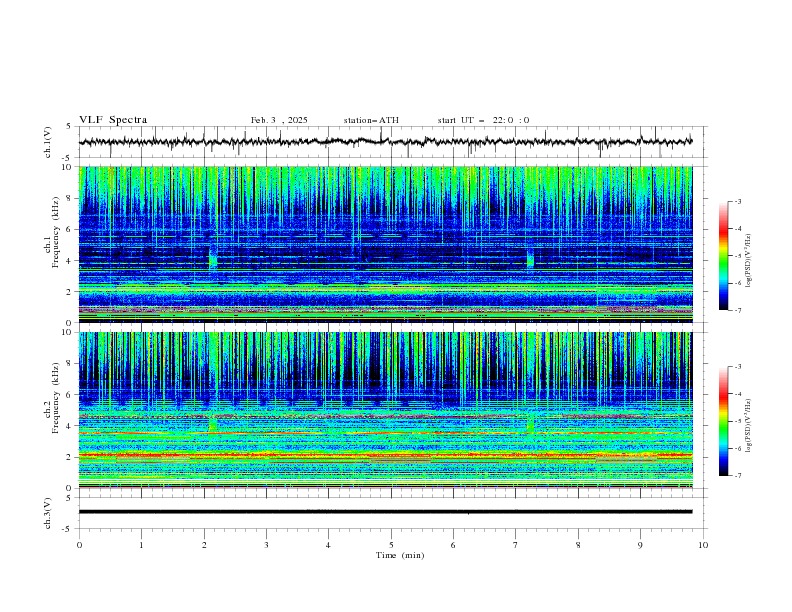Click the "start UT = 22:0 :0" label
792x612 pixels.
pyautogui.click(x=483, y=120)
